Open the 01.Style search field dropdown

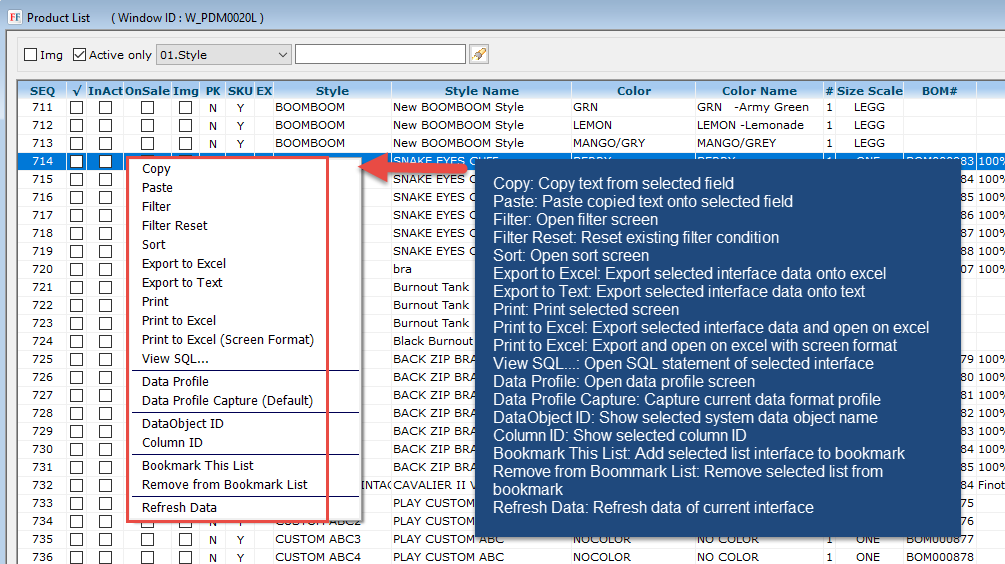pyautogui.click(x=282, y=54)
